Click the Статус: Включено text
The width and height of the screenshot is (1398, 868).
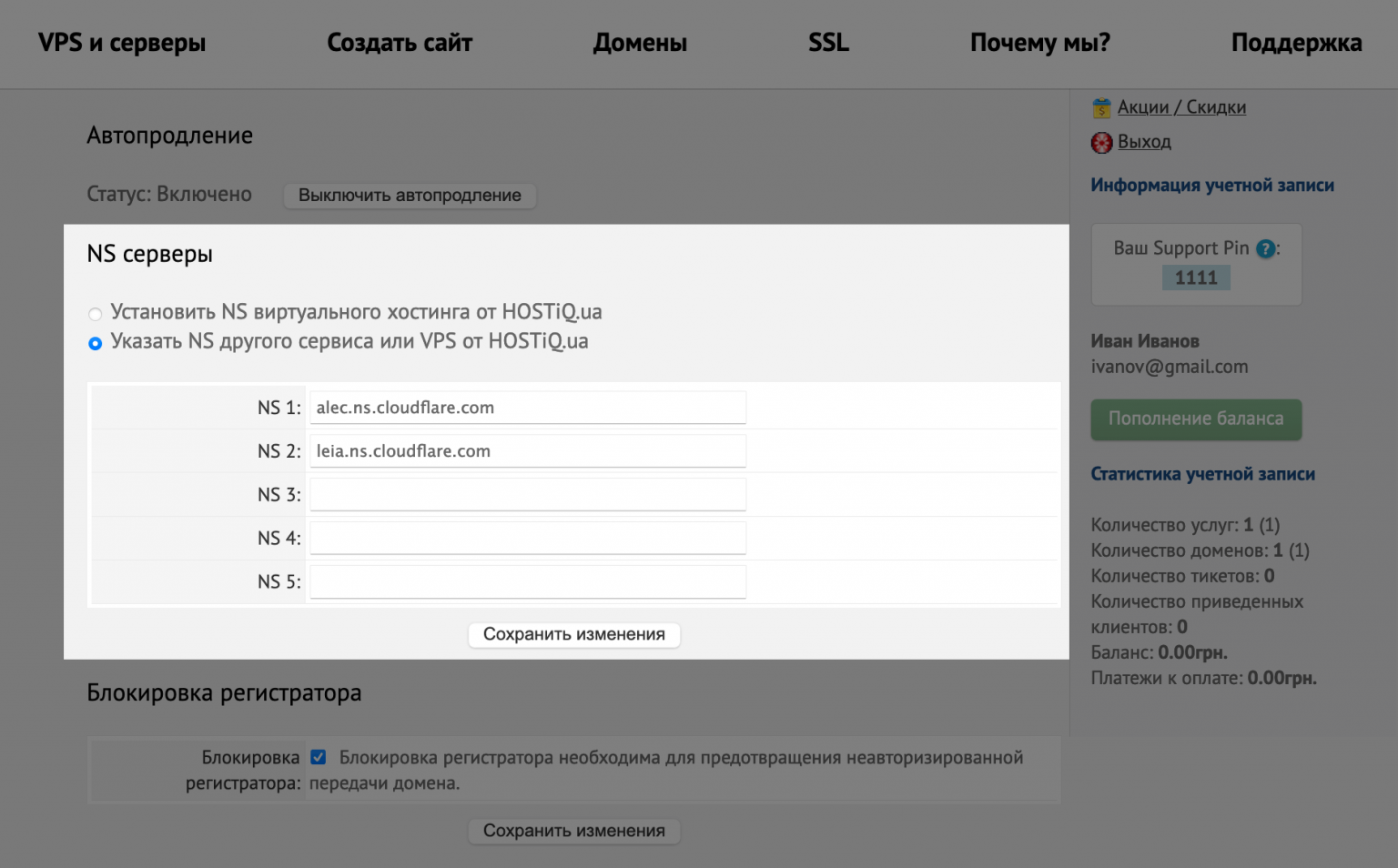(169, 194)
